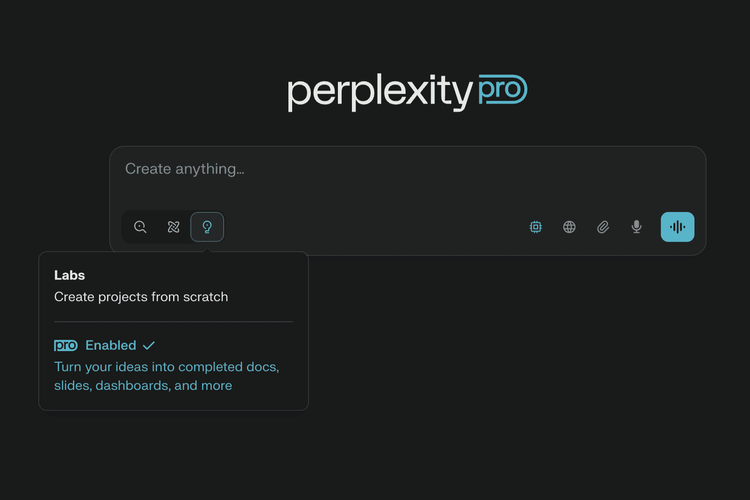Open the globe sources selector

(x=569, y=227)
